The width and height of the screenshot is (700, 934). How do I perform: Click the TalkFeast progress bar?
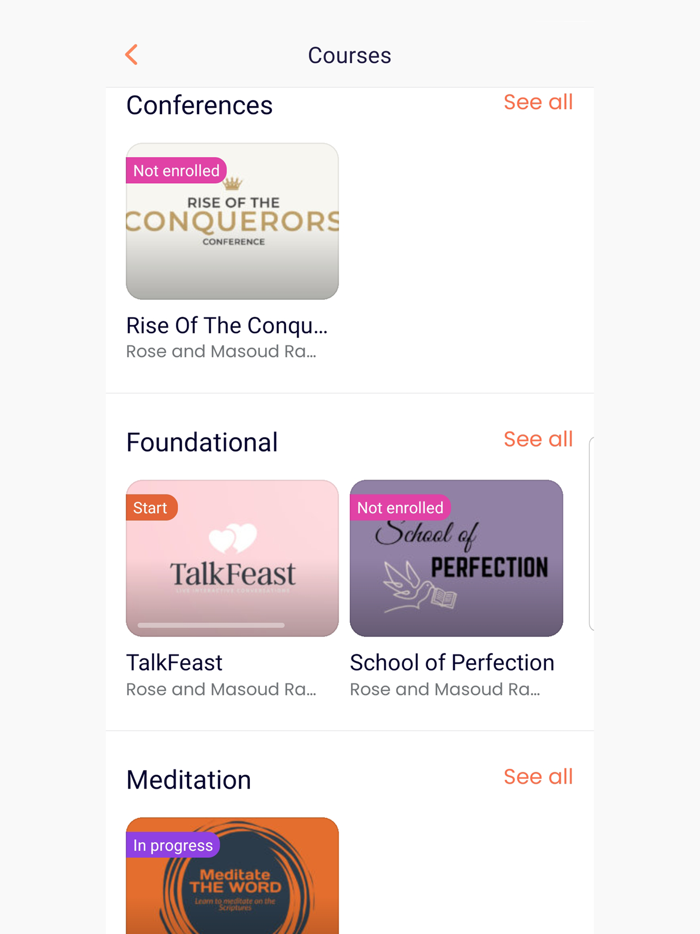[211, 625]
